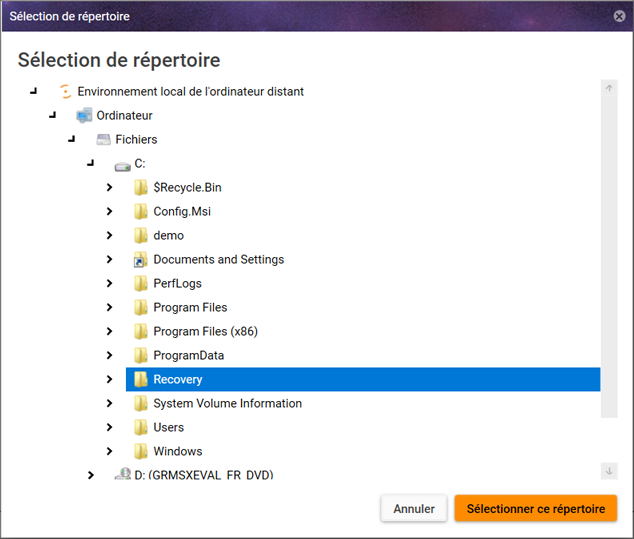Expand the Program Files (x86) folder
This screenshot has width=634, height=539.
109,332
